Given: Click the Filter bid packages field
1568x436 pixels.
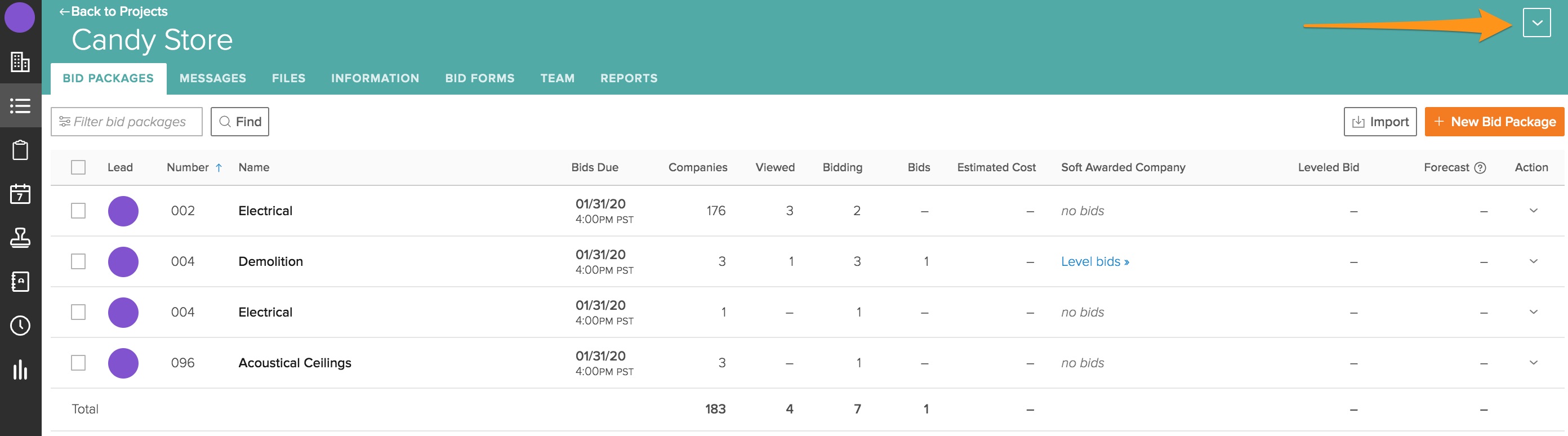Looking at the screenshot, I should pos(127,122).
